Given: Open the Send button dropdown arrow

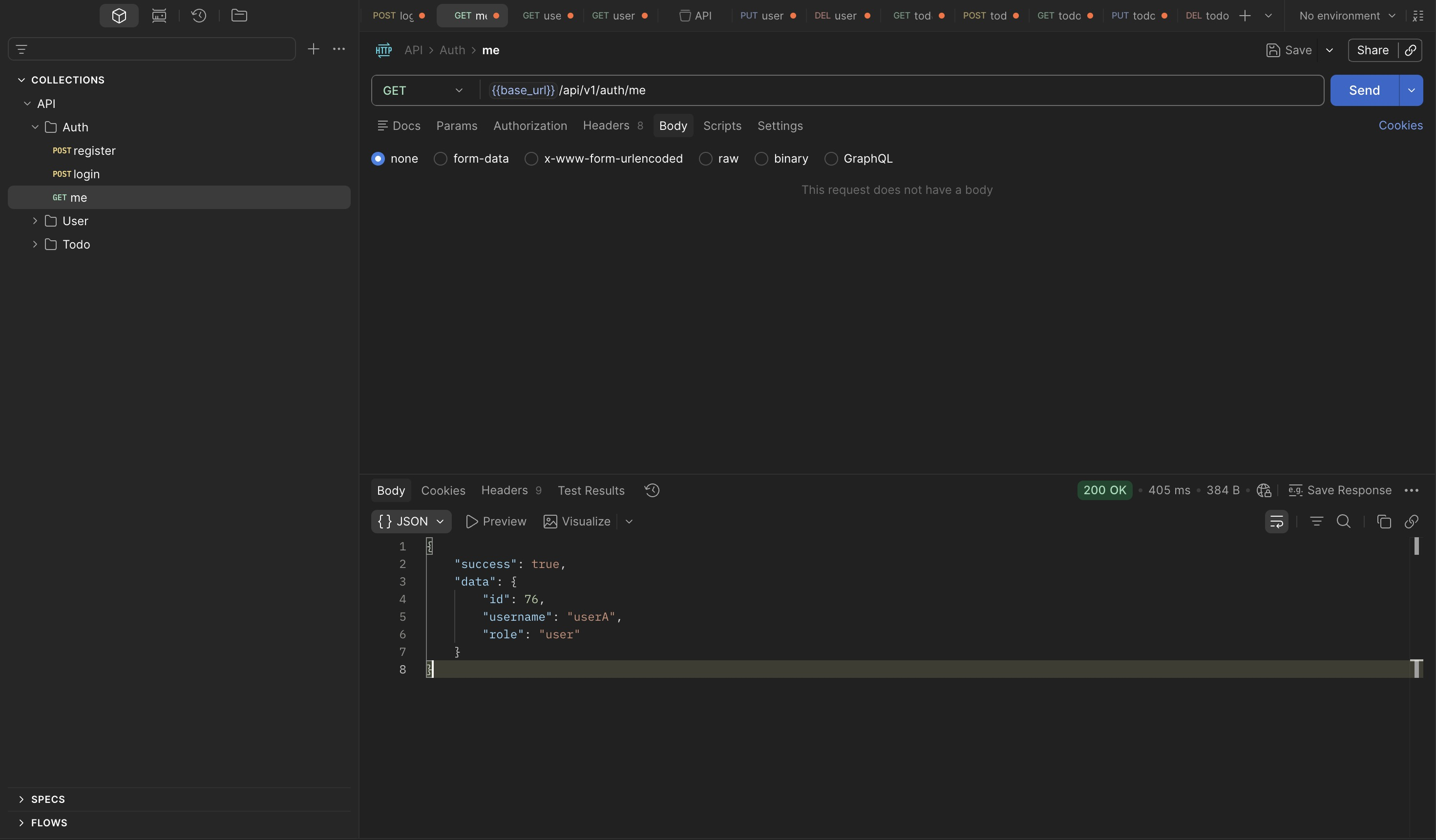Looking at the screenshot, I should 1411,90.
